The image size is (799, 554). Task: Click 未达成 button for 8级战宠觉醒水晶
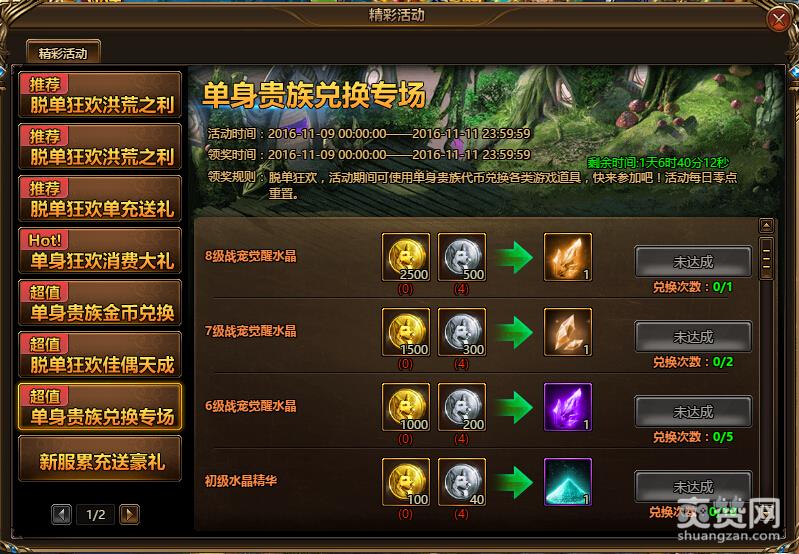(693, 262)
